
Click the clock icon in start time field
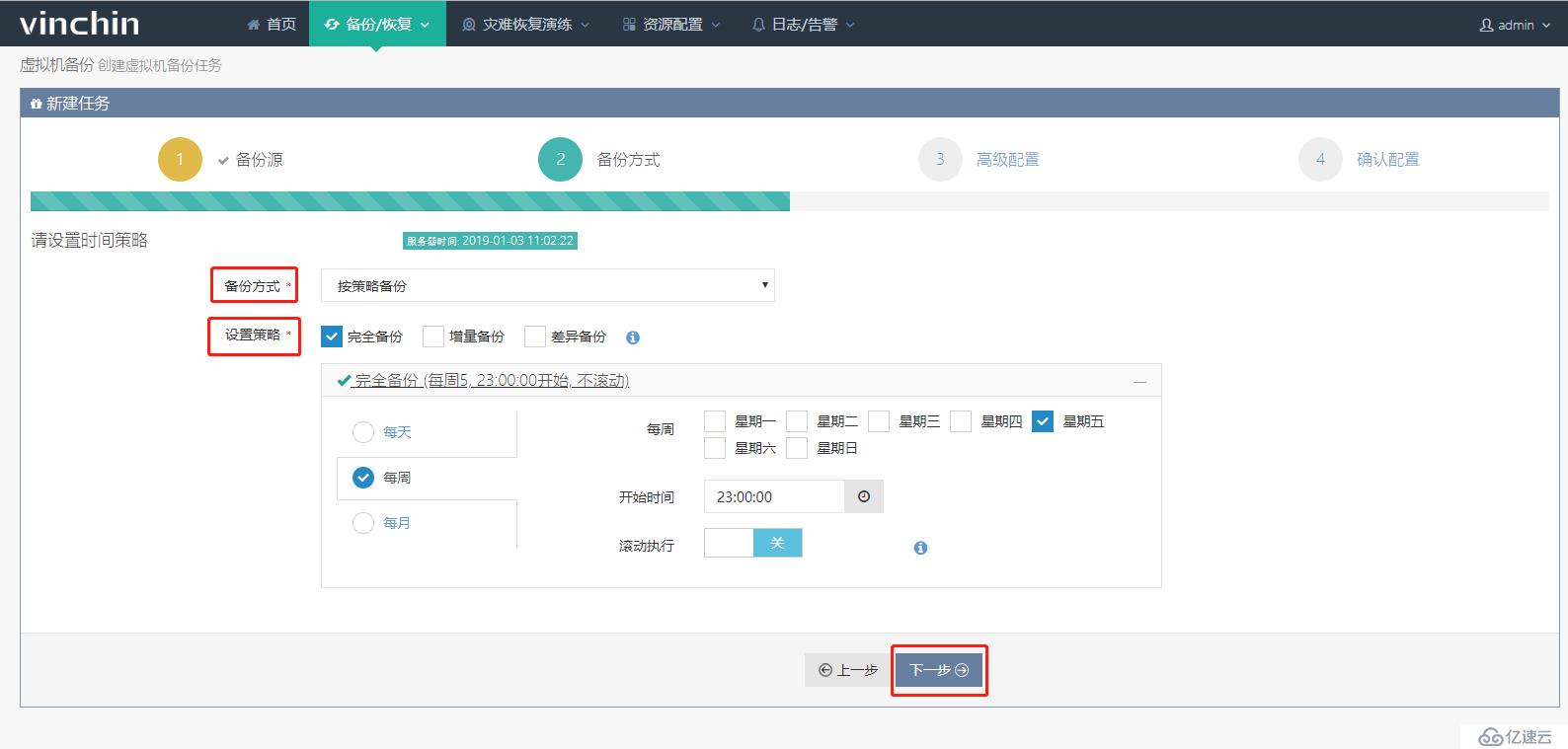click(x=864, y=496)
